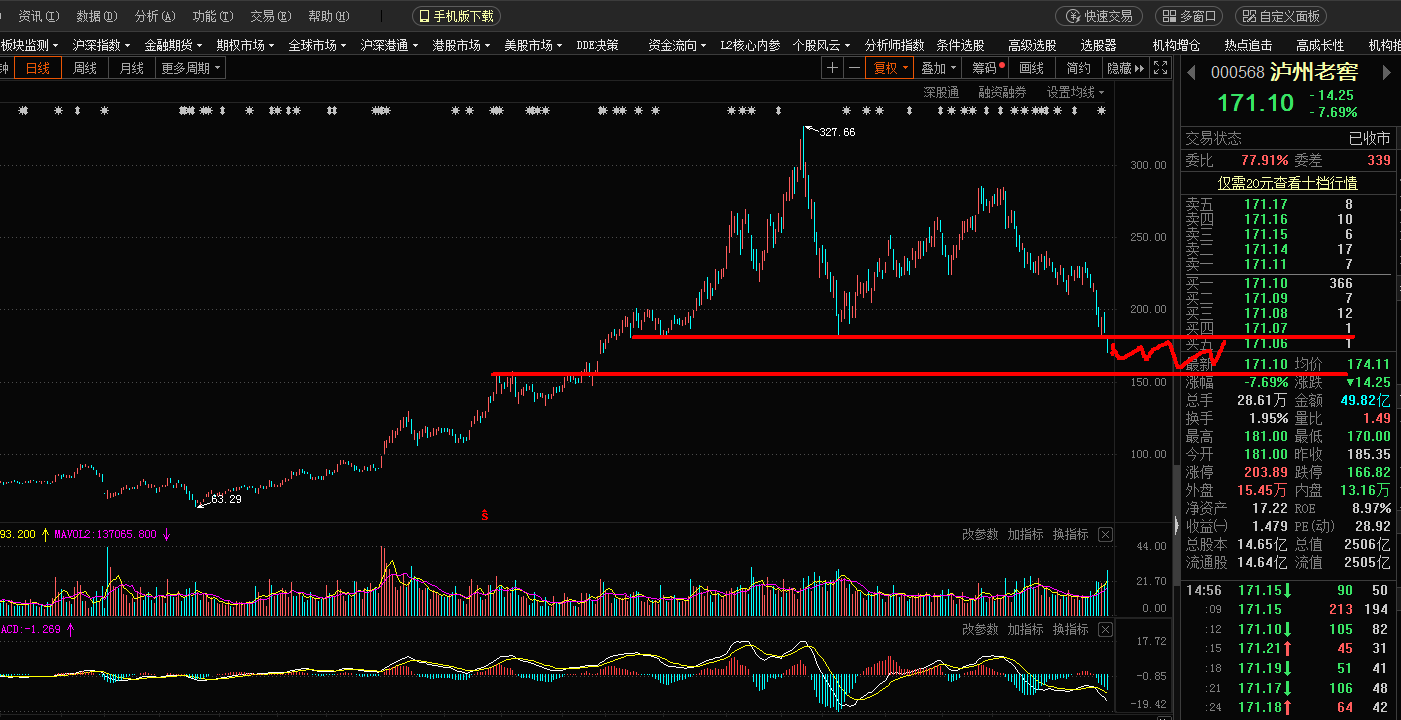The height and width of the screenshot is (720, 1401).
Task: Open 选股器 toolbar item
Action: tap(1098, 45)
